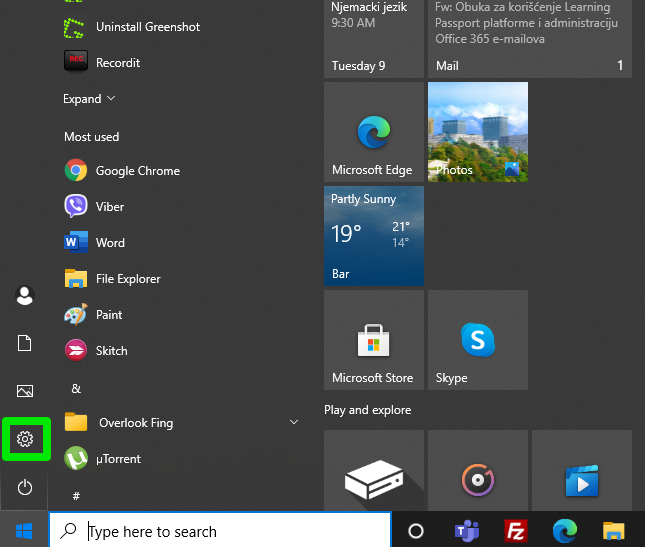Open Settings gear icon in Start sidebar

coord(25,439)
